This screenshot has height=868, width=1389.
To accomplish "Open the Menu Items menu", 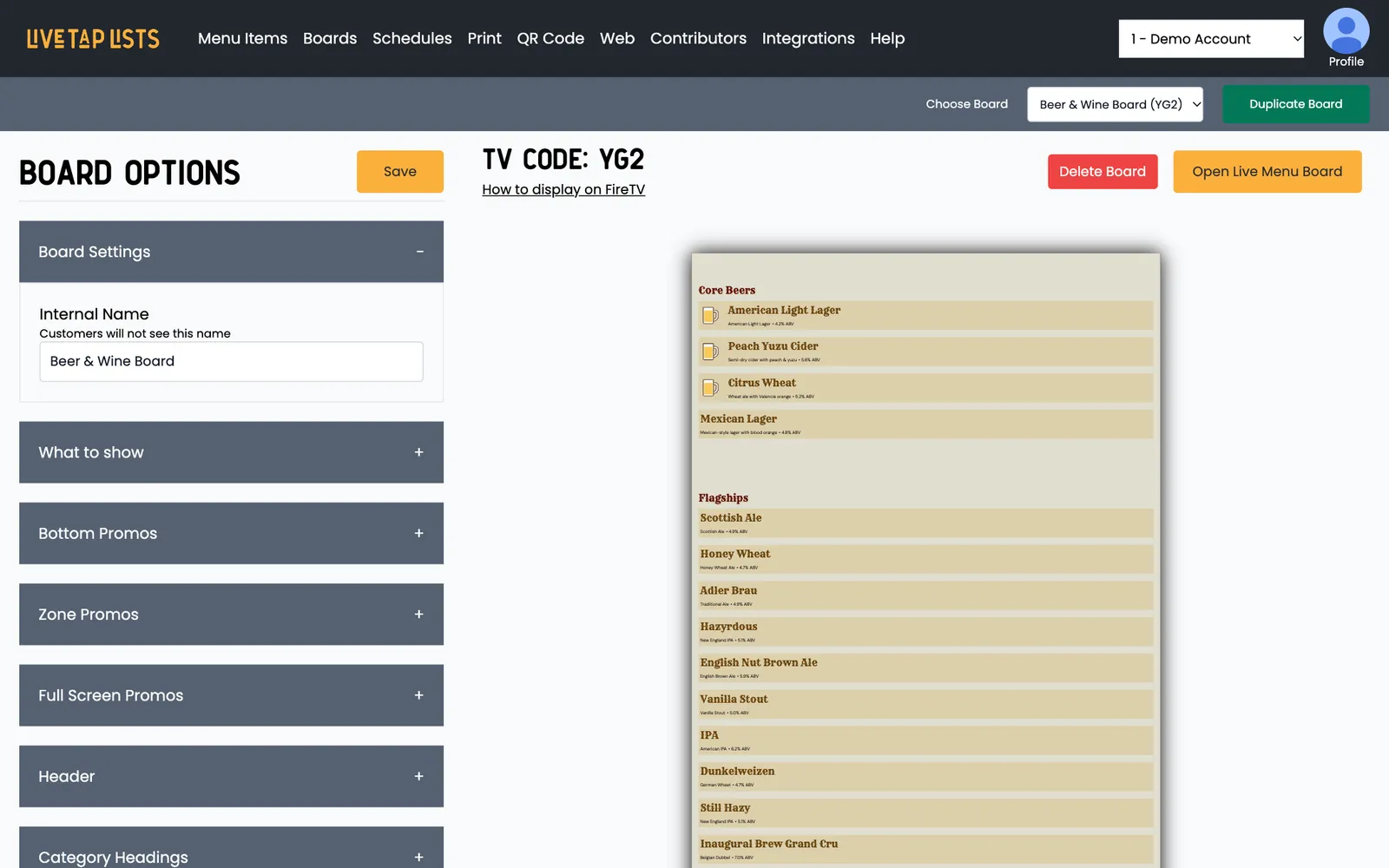I will (x=242, y=38).
